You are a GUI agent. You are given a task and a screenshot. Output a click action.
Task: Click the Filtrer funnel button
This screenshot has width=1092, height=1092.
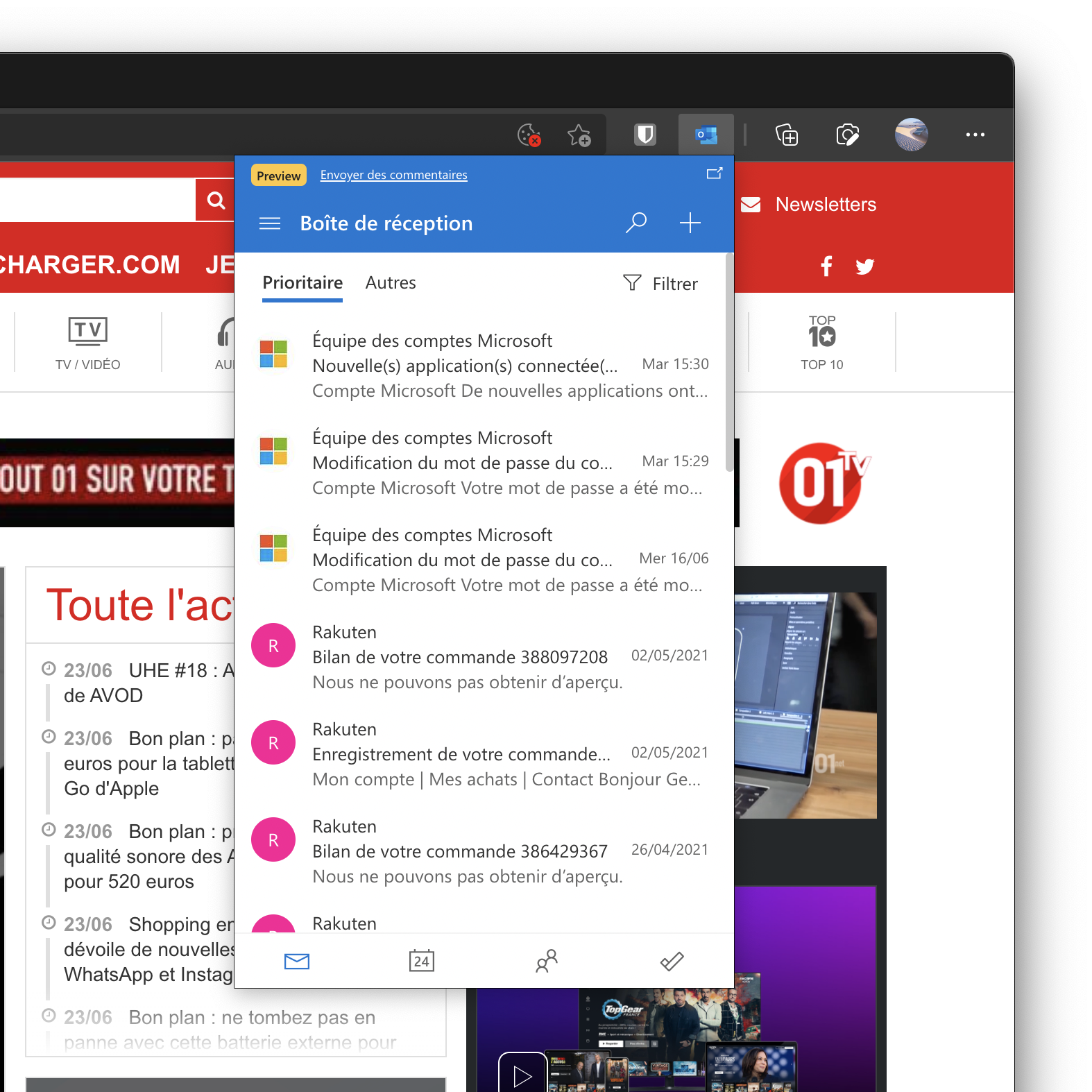click(x=660, y=283)
